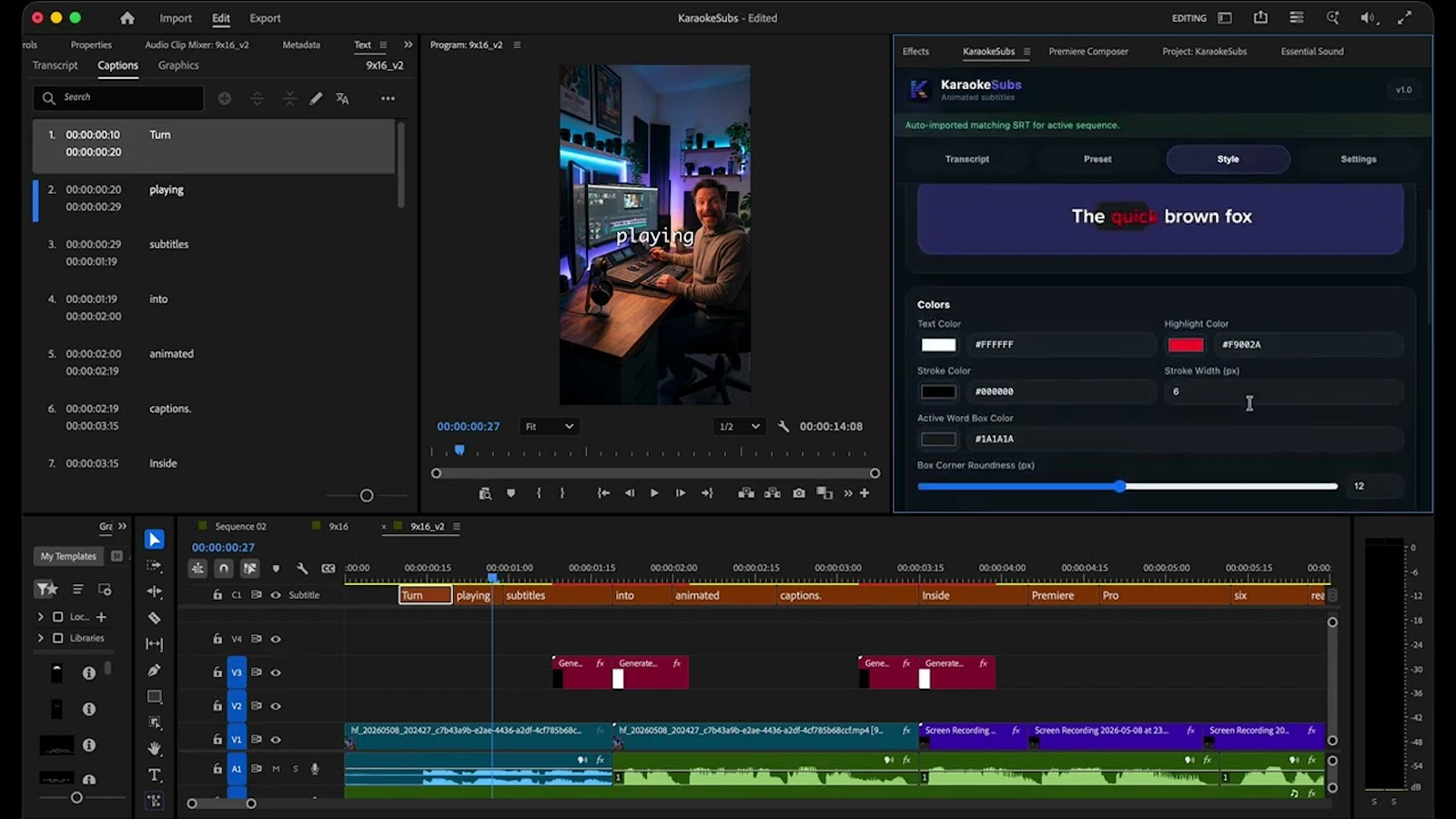Open the 9x16_v2 sequence panel menu
The width and height of the screenshot is (1456, 819).
coord(457,526)
